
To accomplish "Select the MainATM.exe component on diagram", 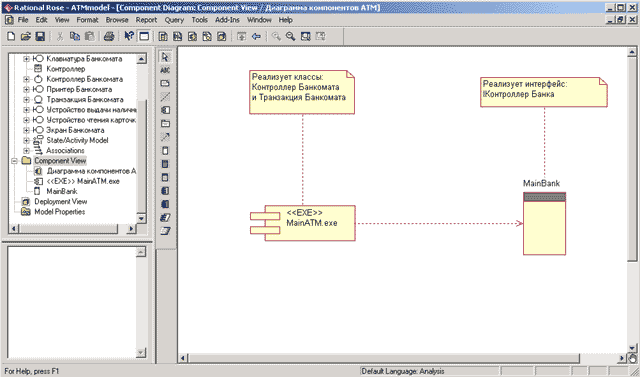I will click(x=303, y=223).
